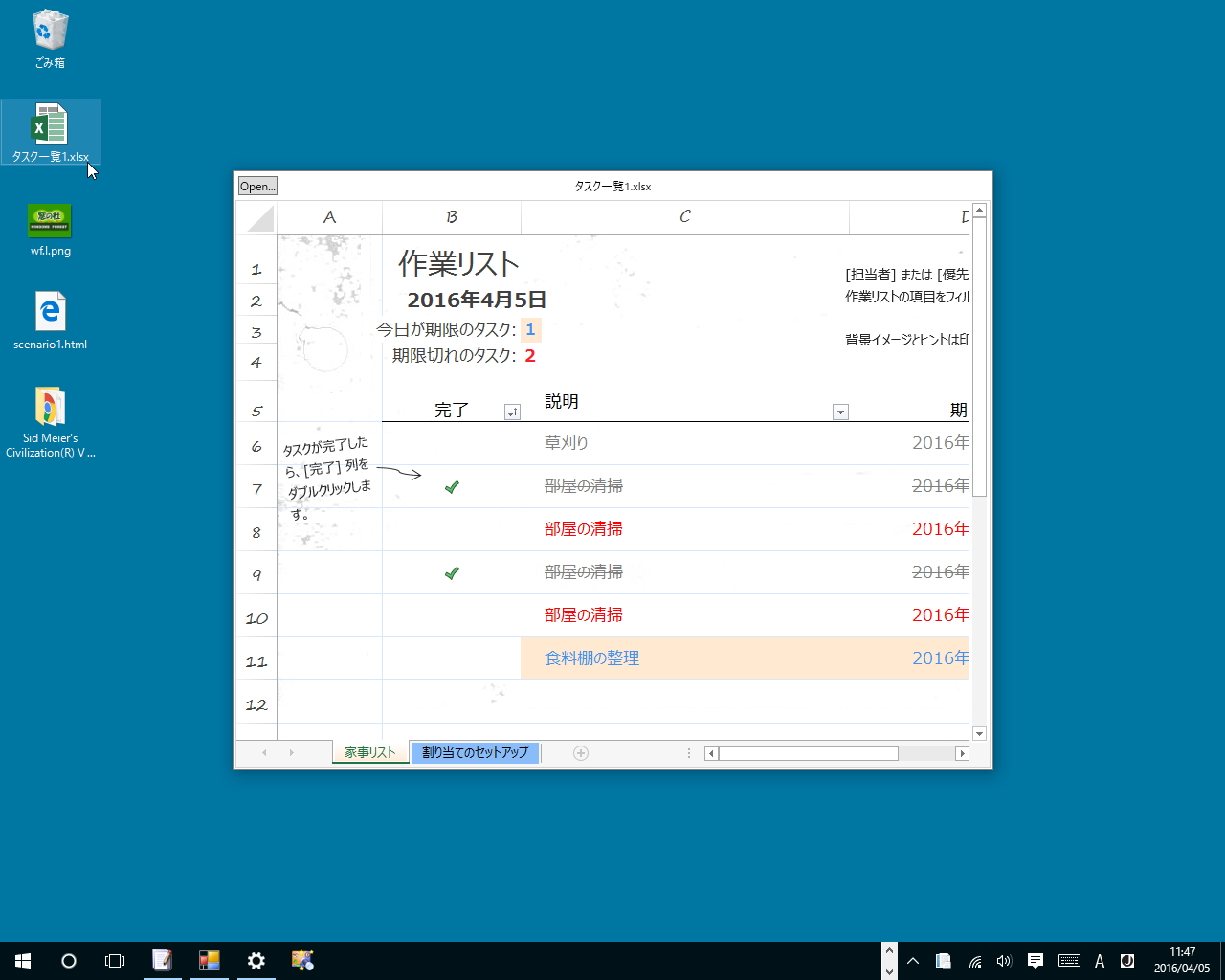Image resolution: width=1225 pixels, height=980 pixels.
Task: Click the volume speaker icon in the tray
Action: (1004, 961)
